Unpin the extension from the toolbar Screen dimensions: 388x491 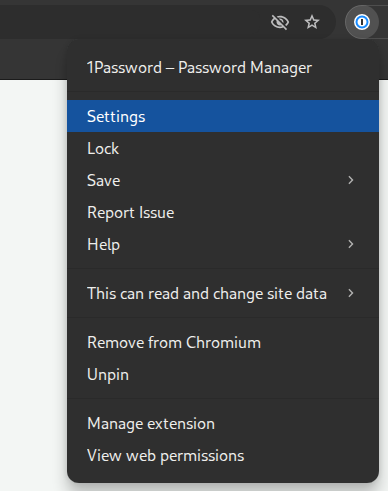[223, 374]
